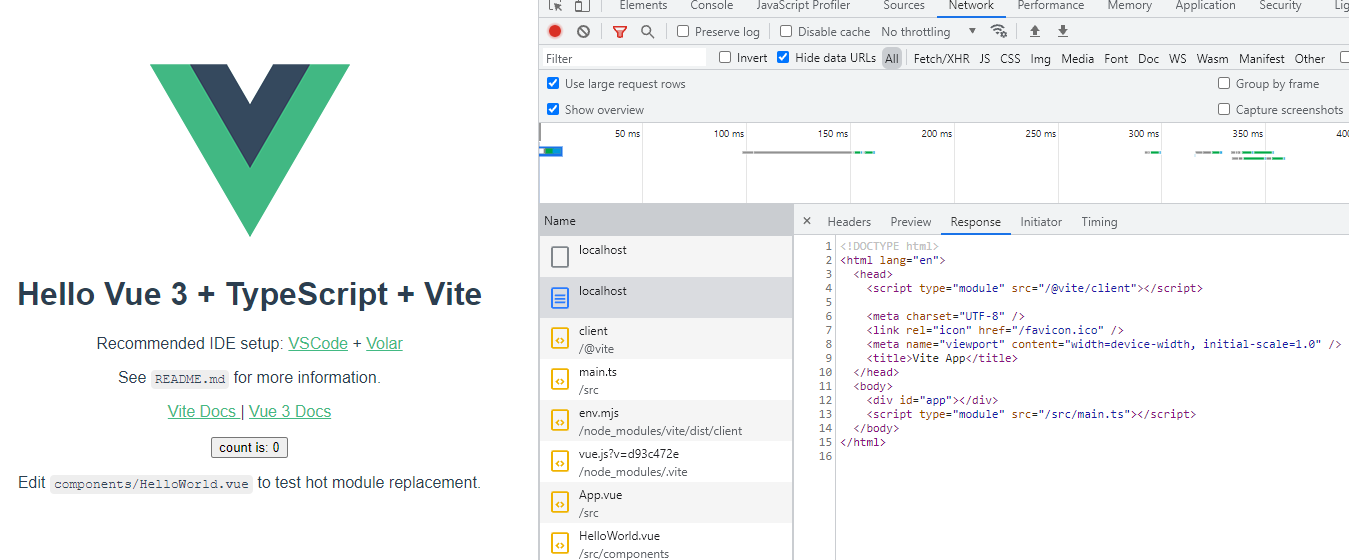Toggle the device toolbar icon
This screenshot has width=1349, height=560.
click(582, 6)
